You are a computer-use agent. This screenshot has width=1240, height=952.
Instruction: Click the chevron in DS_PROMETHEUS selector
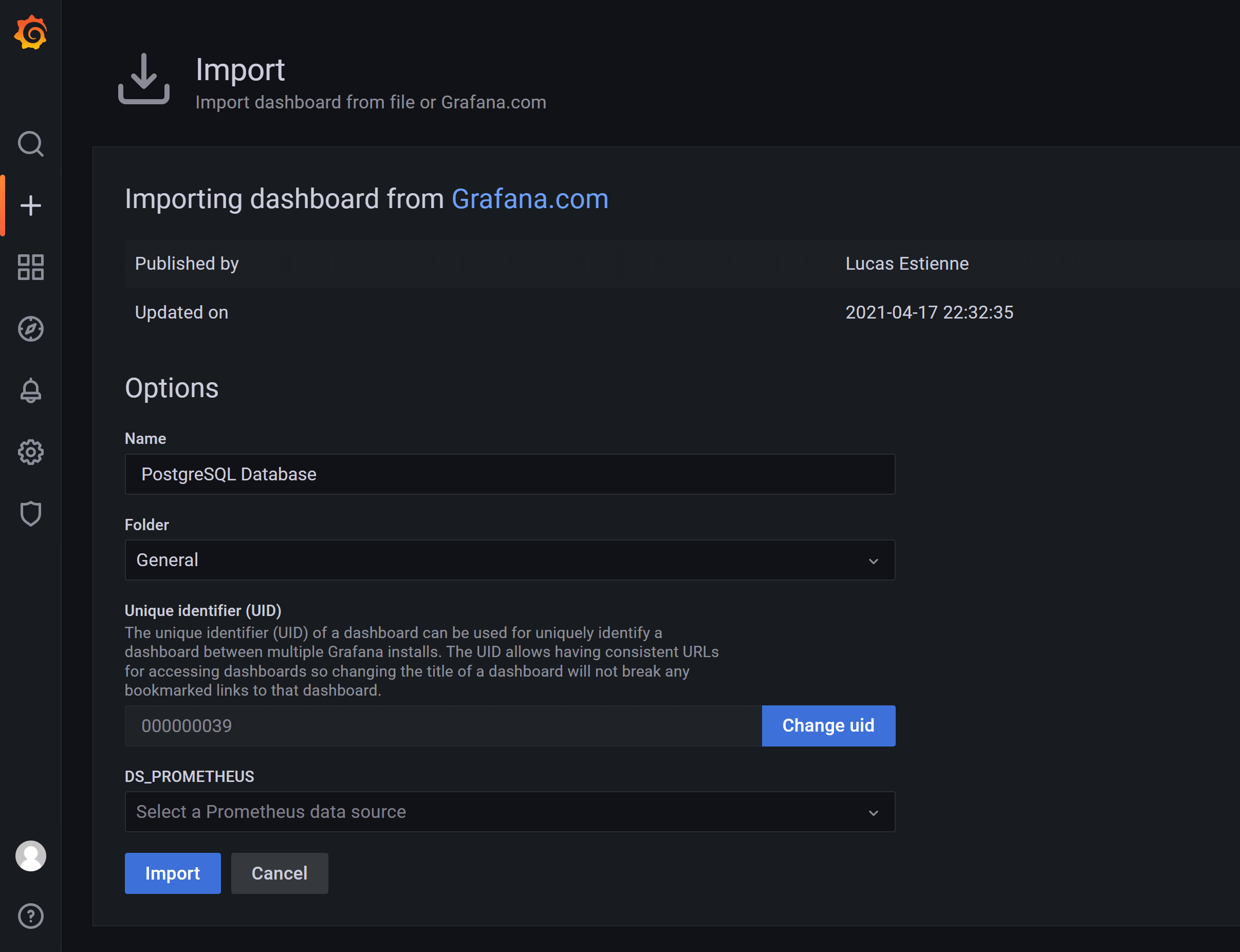click(x=873, y=813)
